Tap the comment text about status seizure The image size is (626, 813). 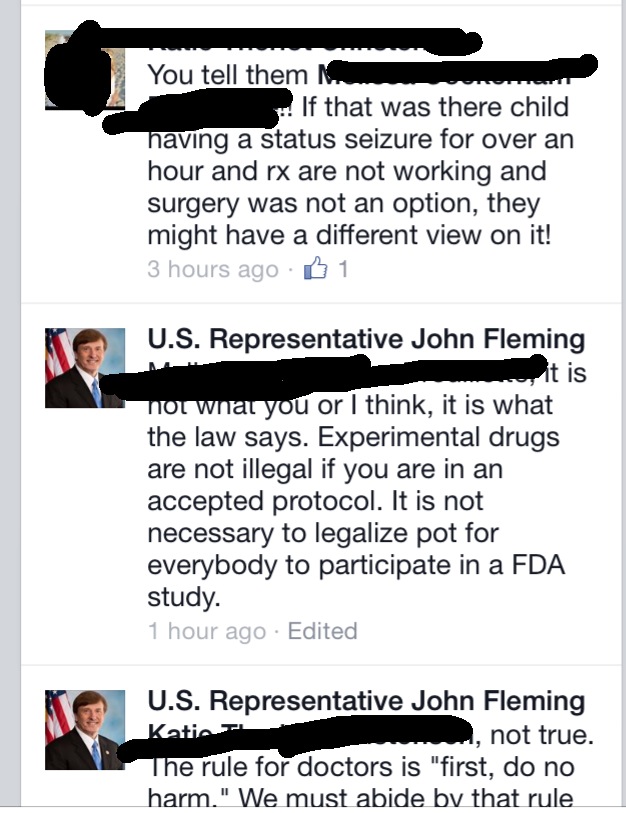[x=360, y=138]
